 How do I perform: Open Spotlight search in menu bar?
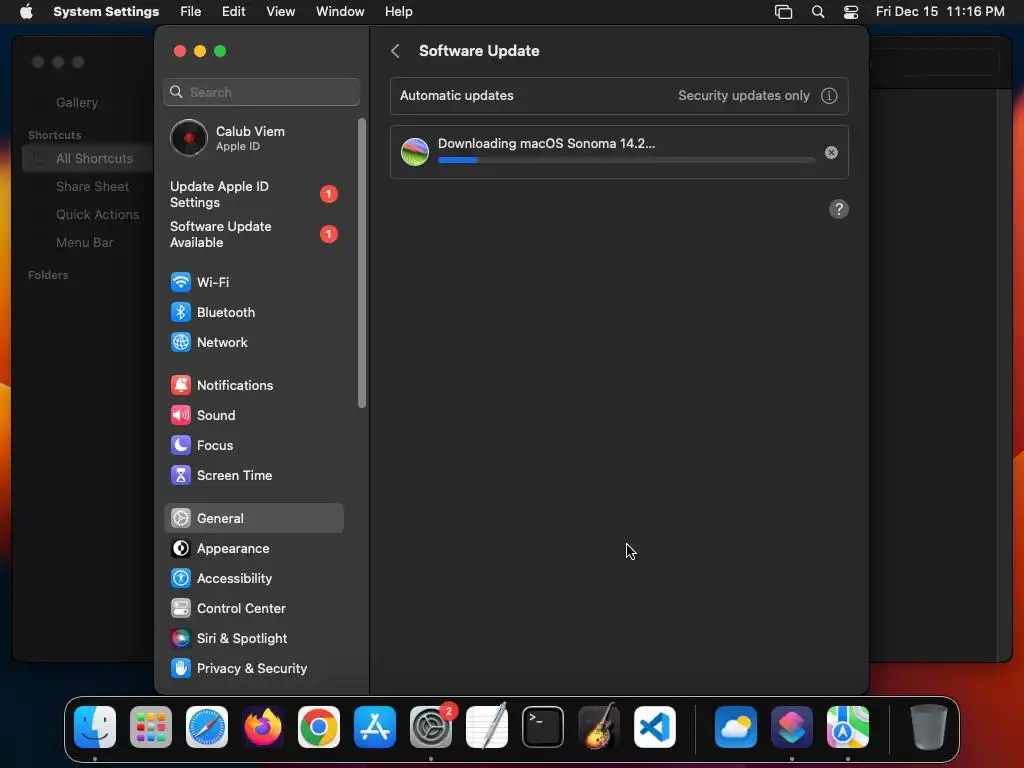(x=818, y=12)
